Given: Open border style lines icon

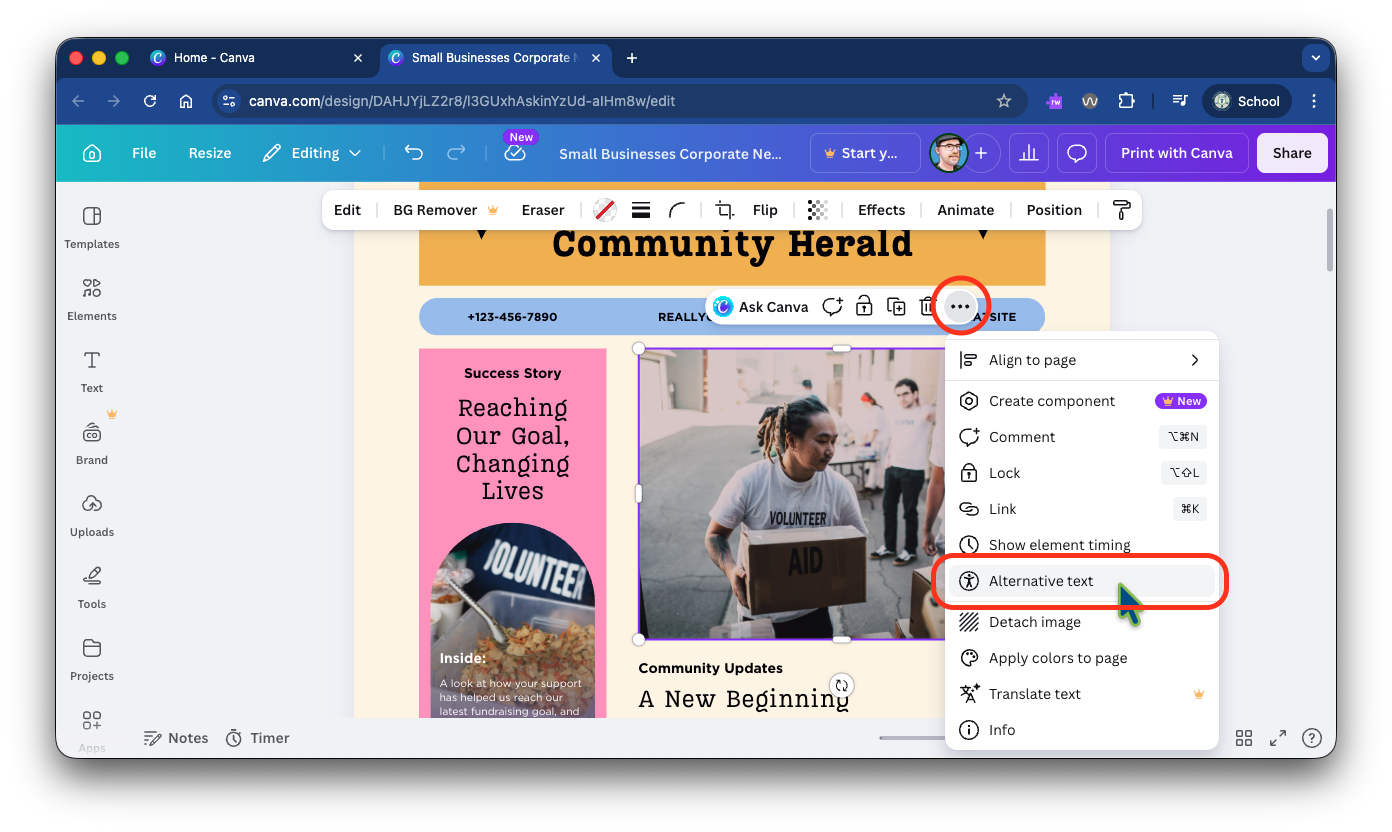Looking at the screenshot, I should click(x=641, y=210).
